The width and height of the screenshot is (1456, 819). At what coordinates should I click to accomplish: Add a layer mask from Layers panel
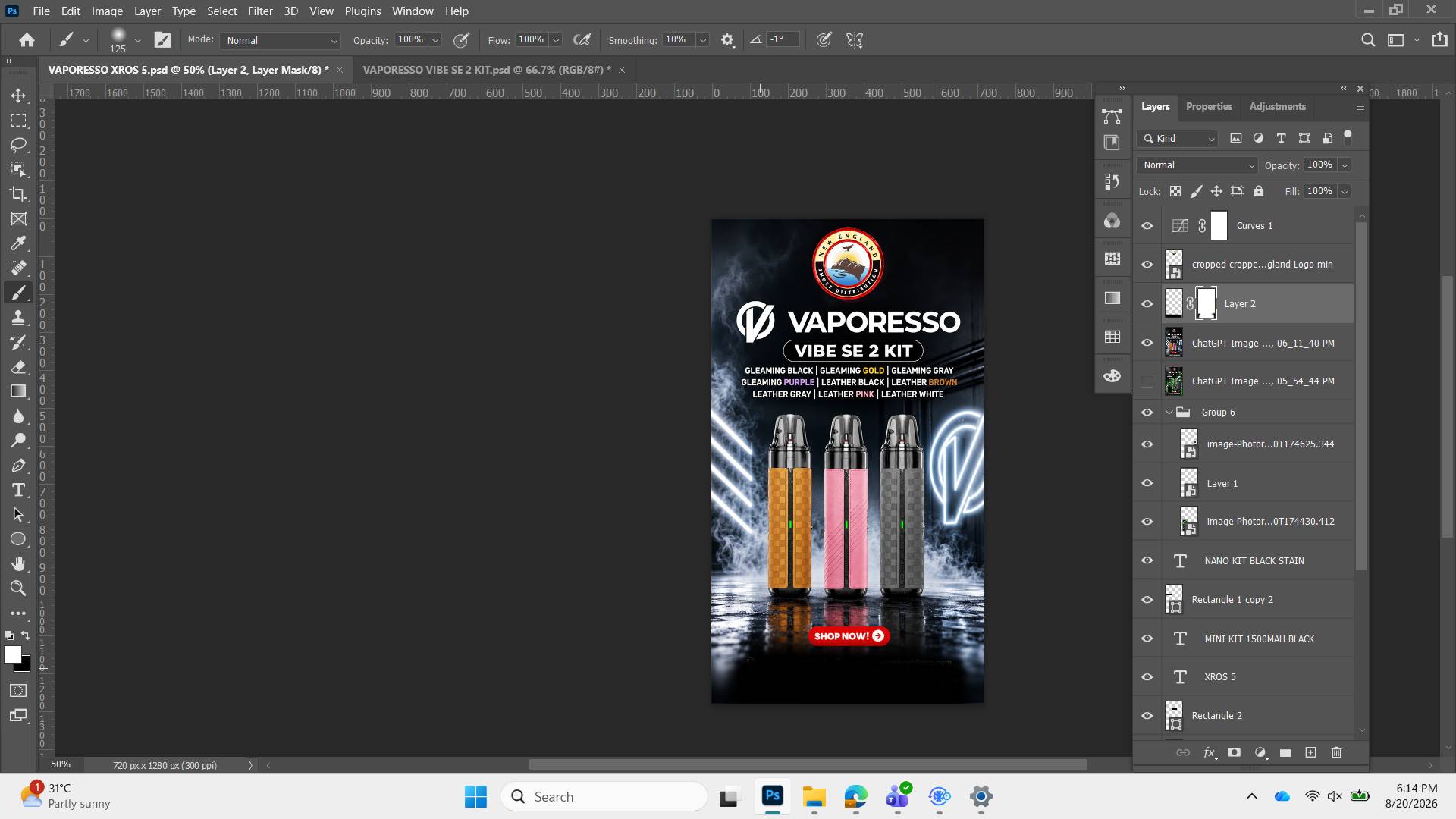click(x=1234, y=752)
